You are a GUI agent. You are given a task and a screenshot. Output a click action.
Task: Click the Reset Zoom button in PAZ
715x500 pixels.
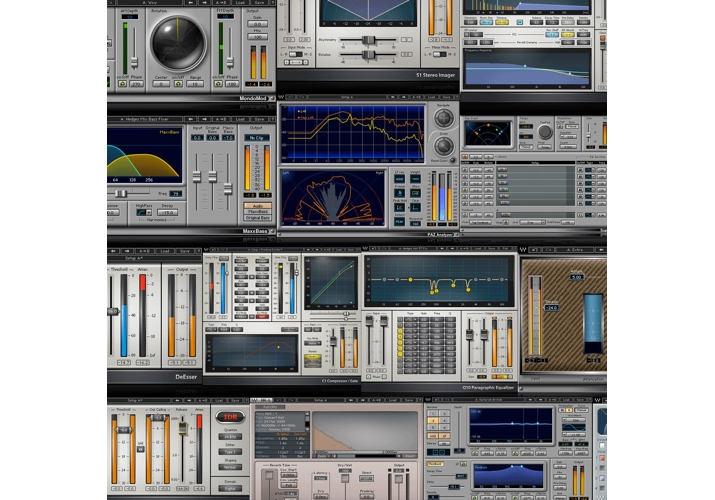click(x=452, y=160)
